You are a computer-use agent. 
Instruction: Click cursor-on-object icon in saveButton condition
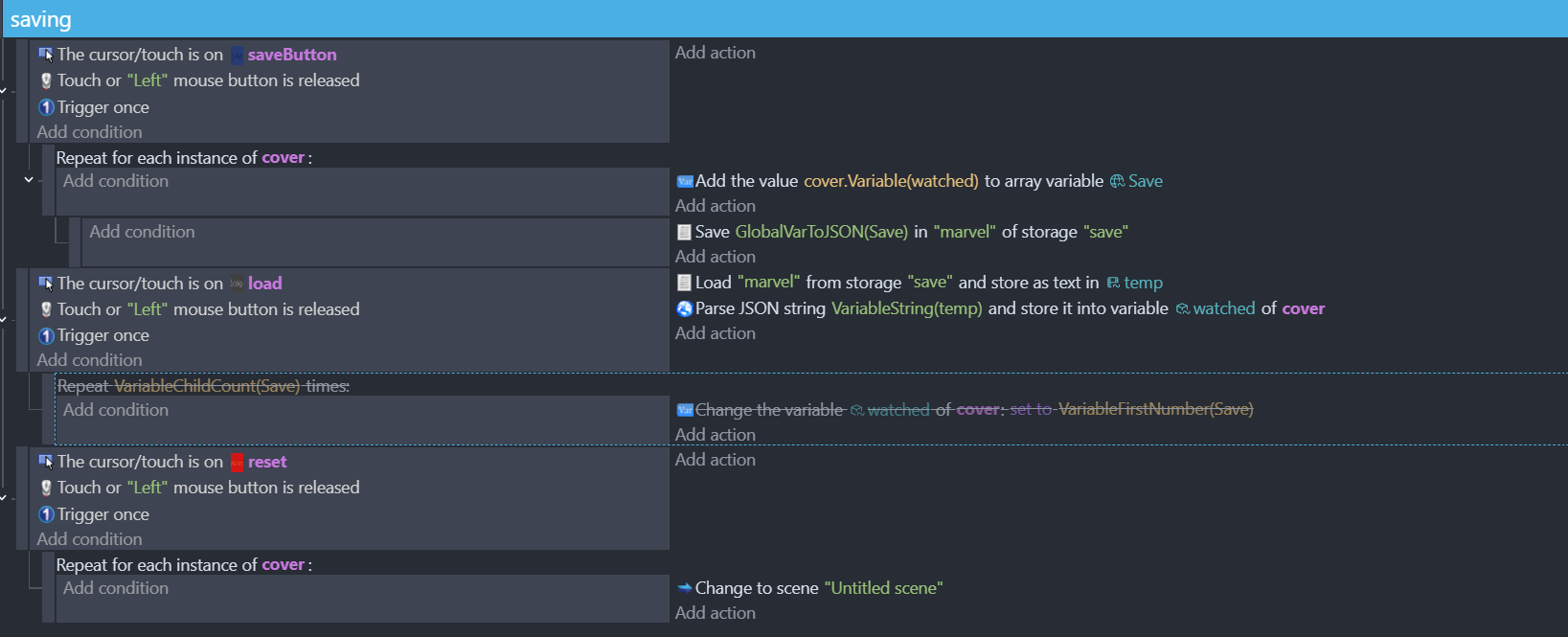point(45,55)
